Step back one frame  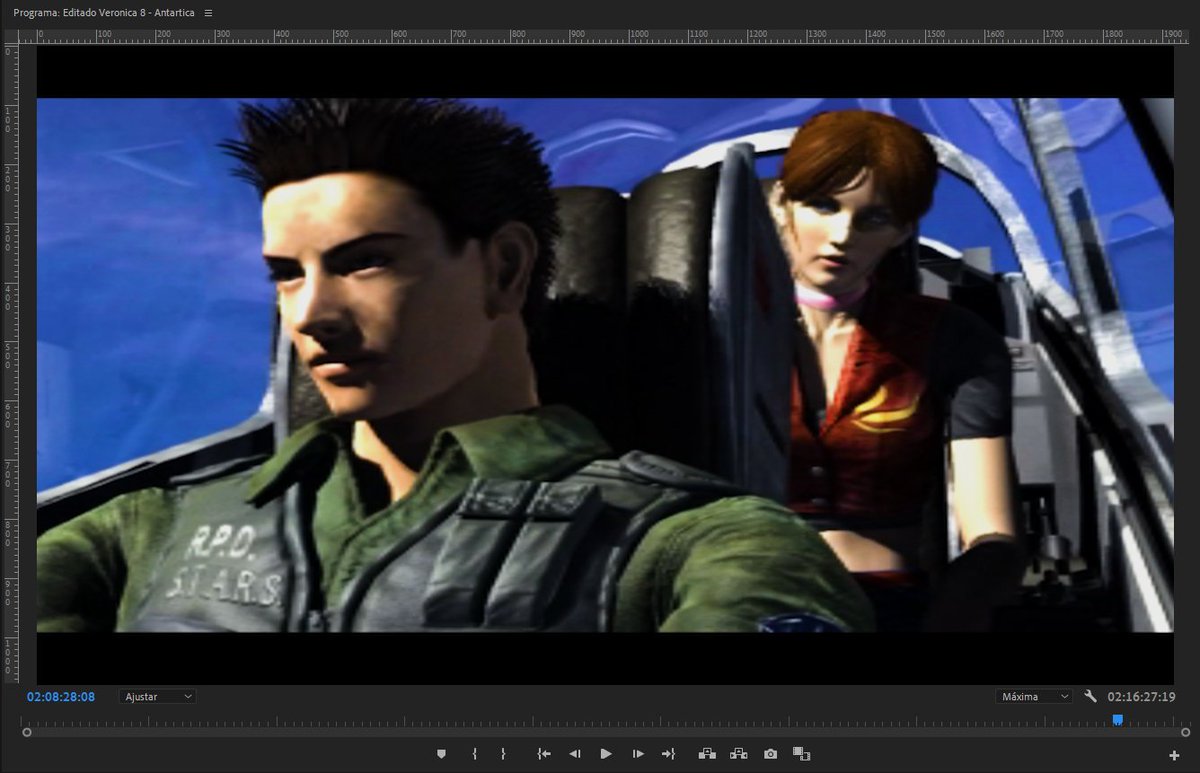575,754
